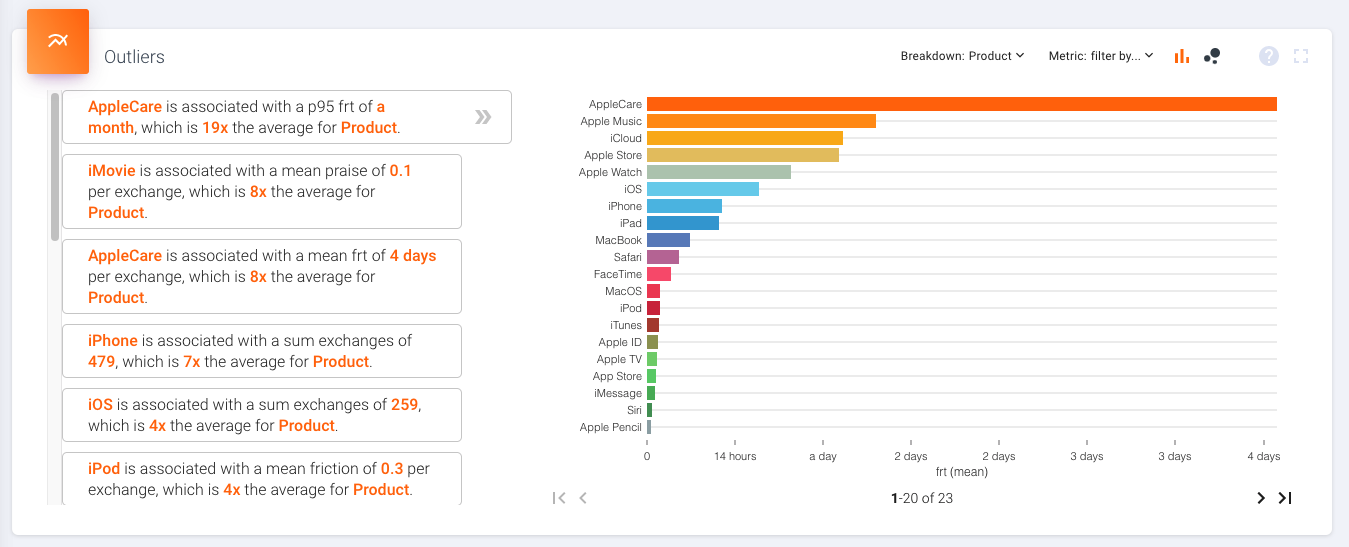Click the Safari bar
1349x547 pixels.
[663, 257]
